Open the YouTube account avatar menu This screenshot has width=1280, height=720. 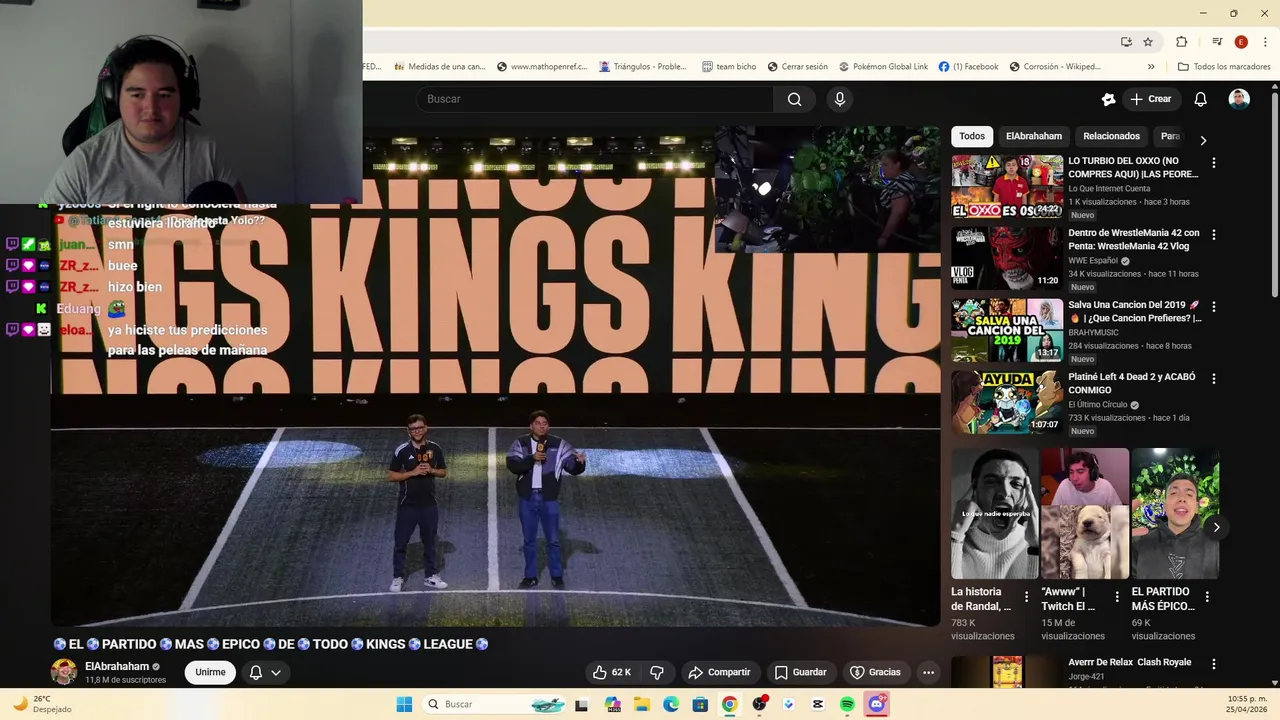pos(1239,99)
